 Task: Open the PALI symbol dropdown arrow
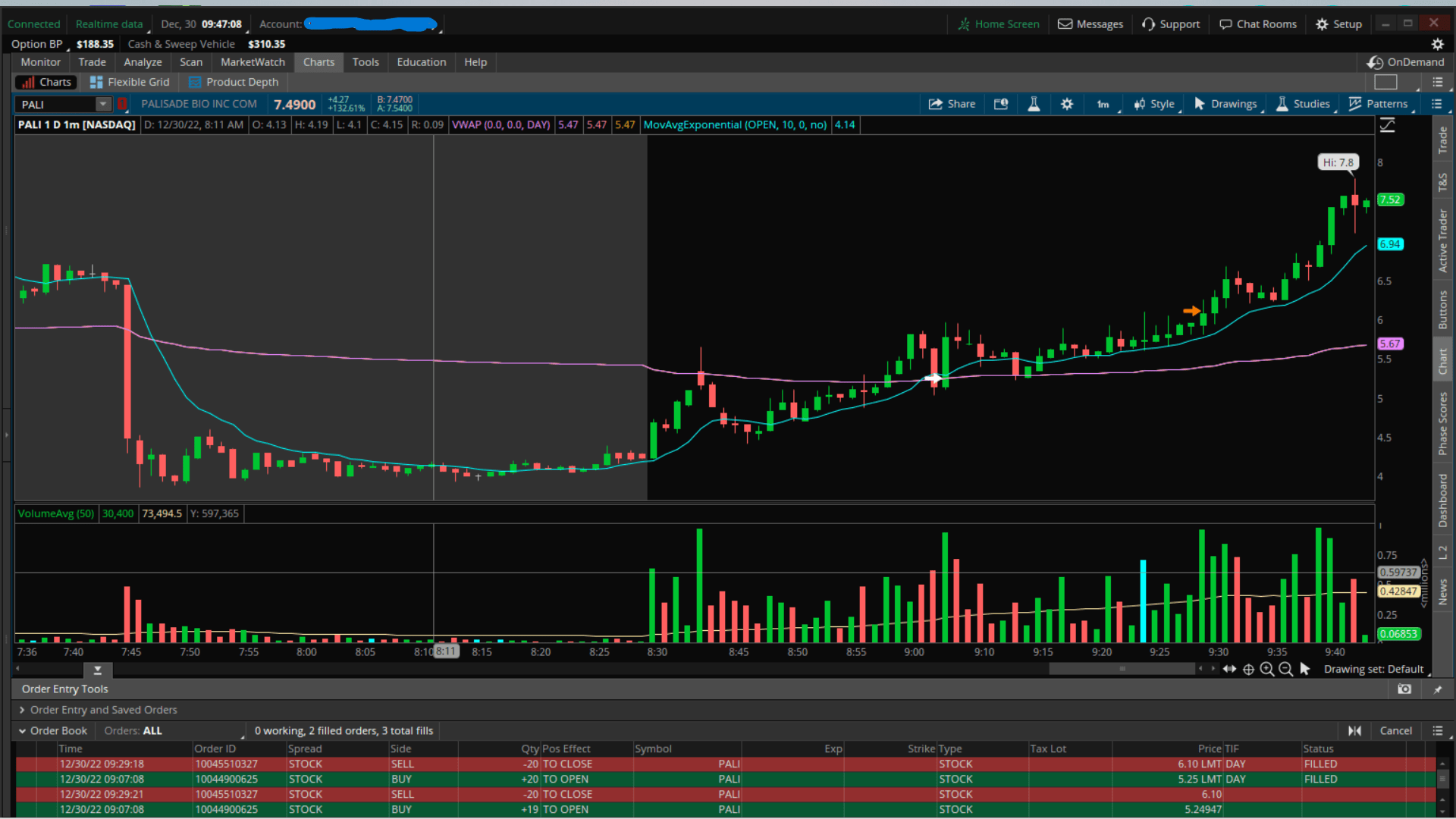pos(103,104)
